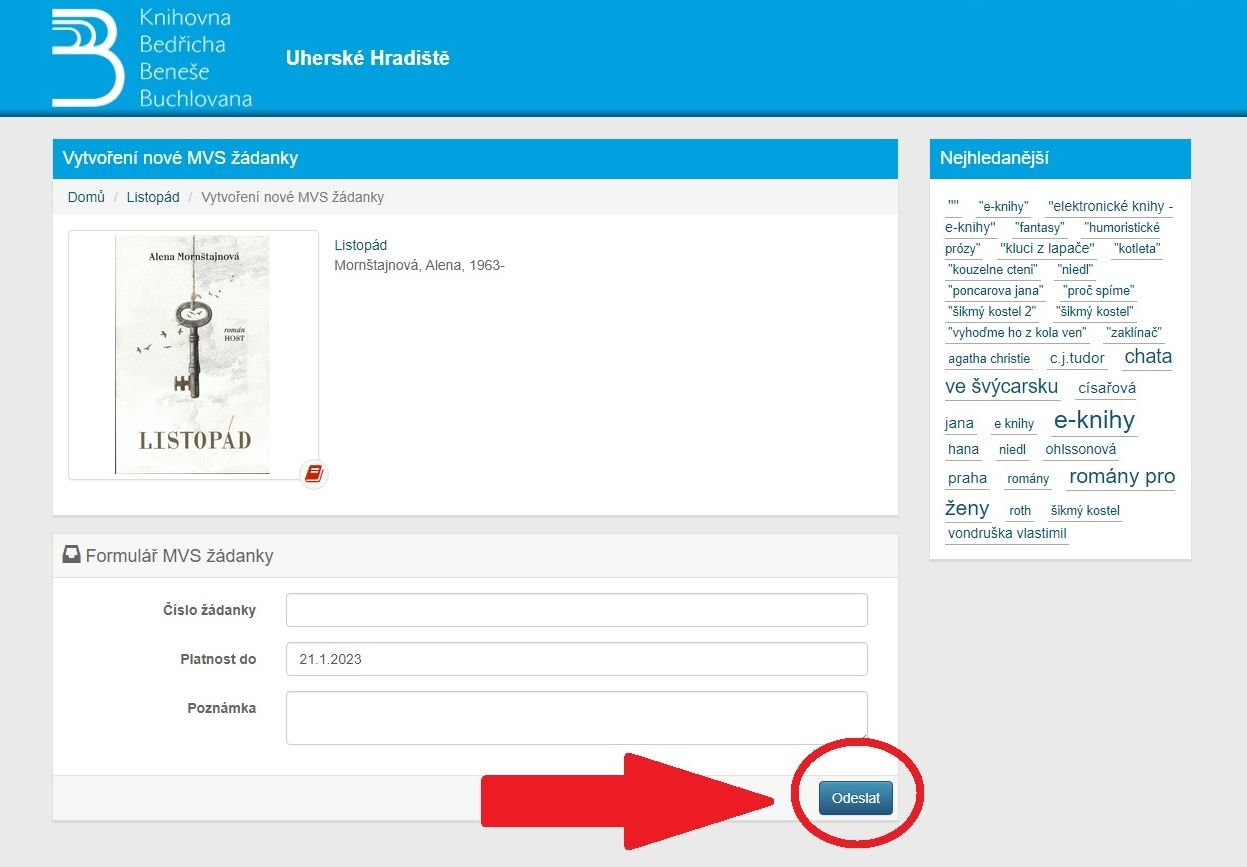Open the "kouzelne ctení" tag
This screenshot has width=1247, height=867.
click(x=993, y=270)
